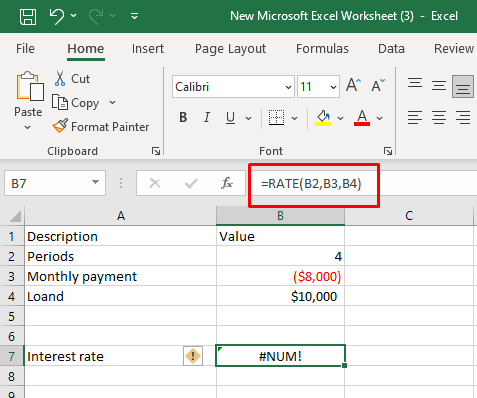Click the Select All corner triangle
Image resolution: width=477 pixels, height=398 pixels.
15,216
